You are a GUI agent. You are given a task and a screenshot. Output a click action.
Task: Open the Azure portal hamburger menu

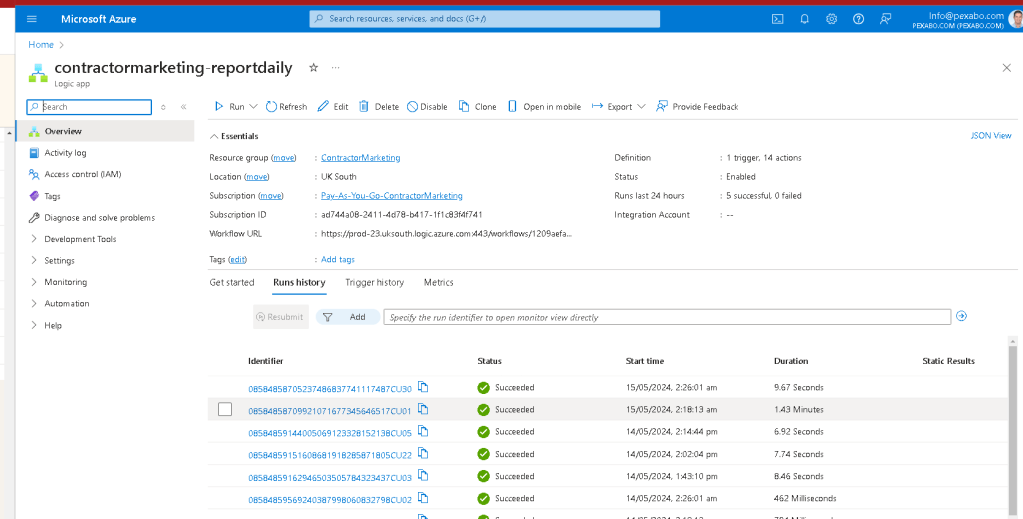pos(32,19)
